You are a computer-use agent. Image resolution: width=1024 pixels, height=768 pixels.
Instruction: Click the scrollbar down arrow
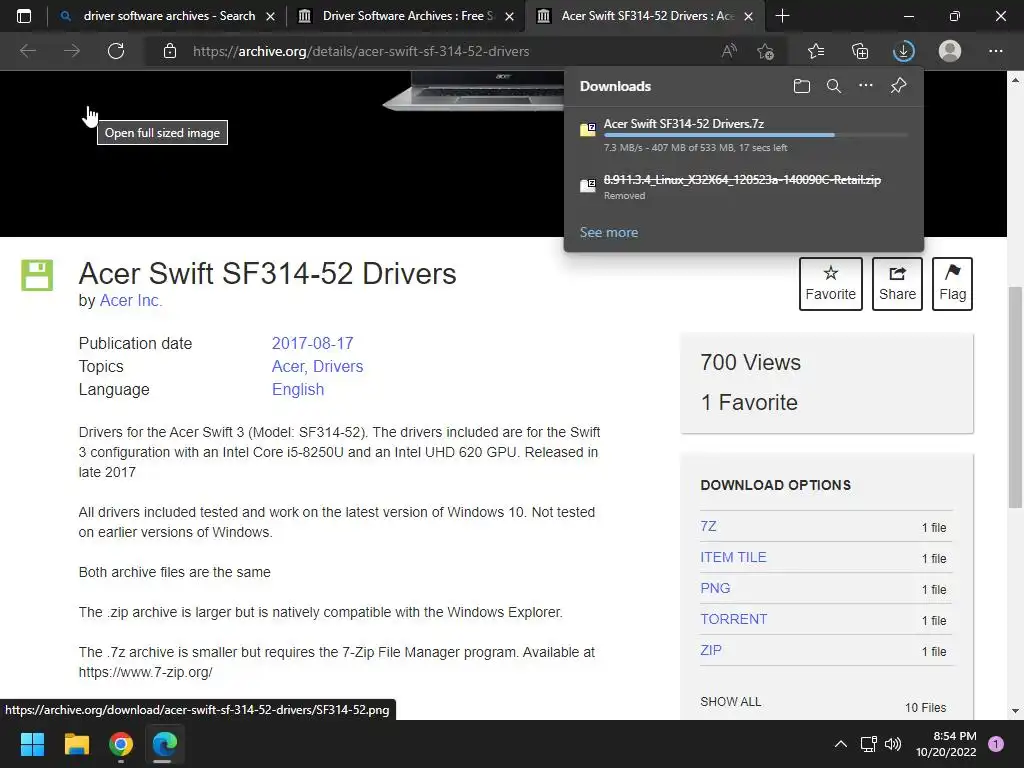1015,711
